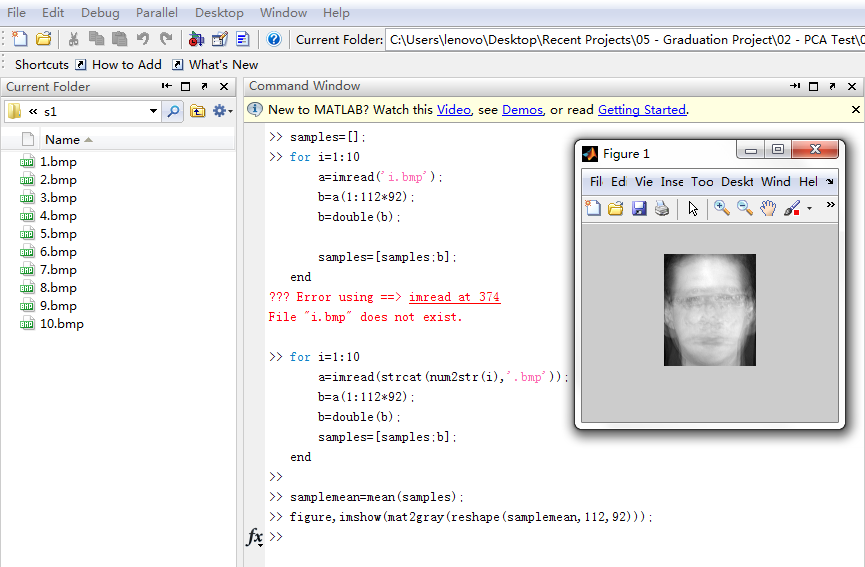Click the Redo arrow icon
Image resolution: width=865 pixels, height=567 pixels.
166,39
